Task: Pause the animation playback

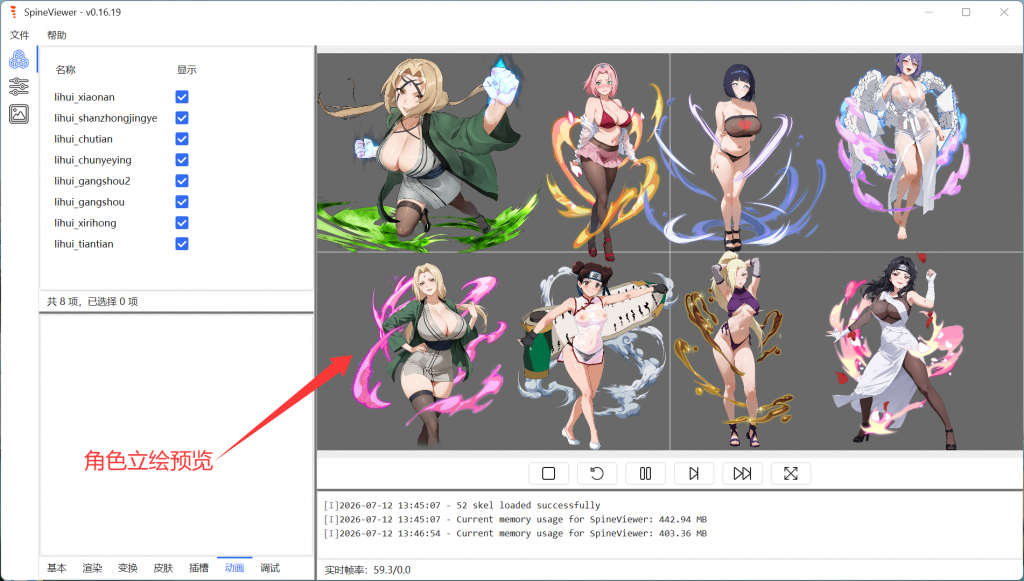Action: point(645,473)
